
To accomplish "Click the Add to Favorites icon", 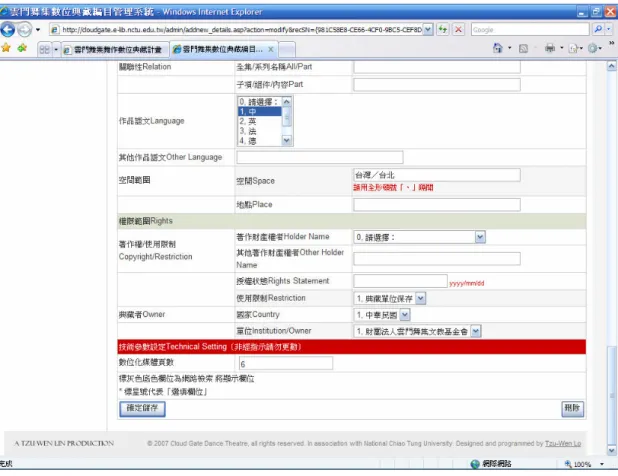I will pos(22,48).
